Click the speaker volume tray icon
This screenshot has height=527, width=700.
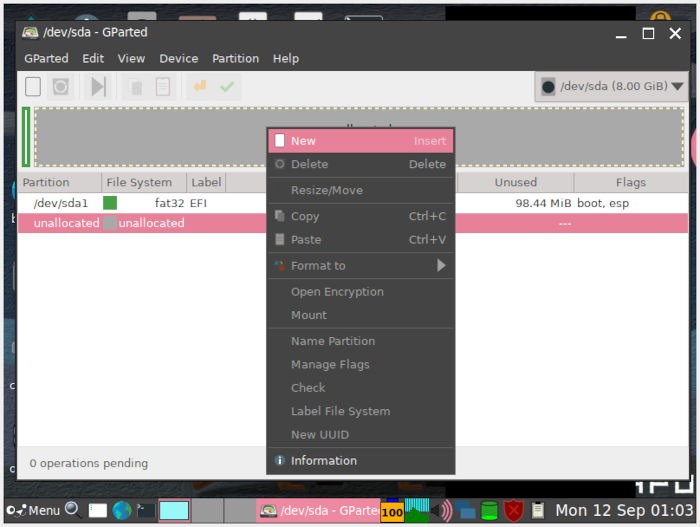click(442, 510)
